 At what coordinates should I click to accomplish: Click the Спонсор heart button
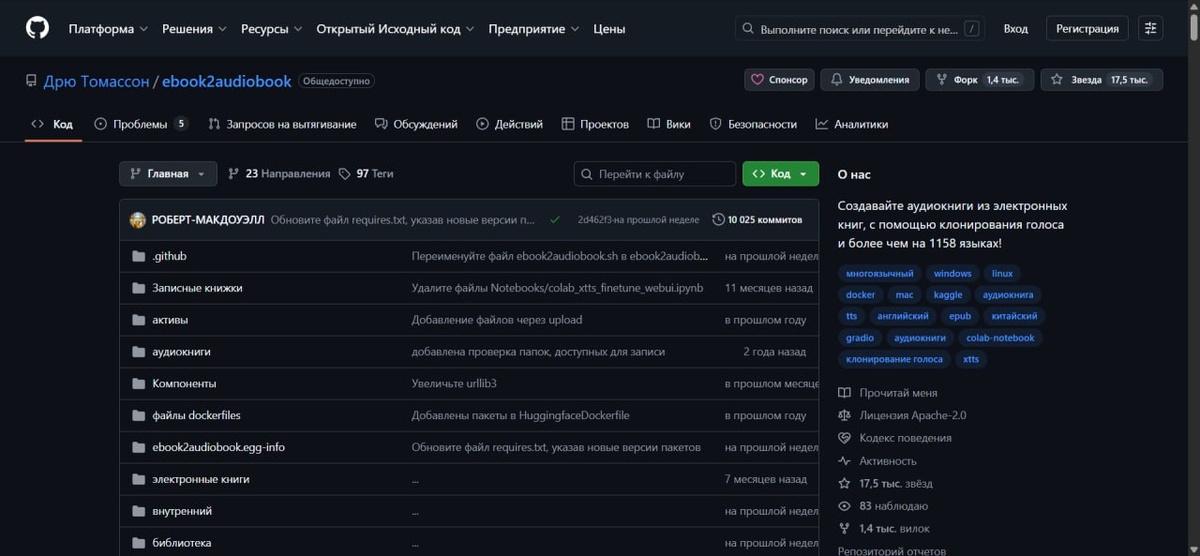[780, 80]
